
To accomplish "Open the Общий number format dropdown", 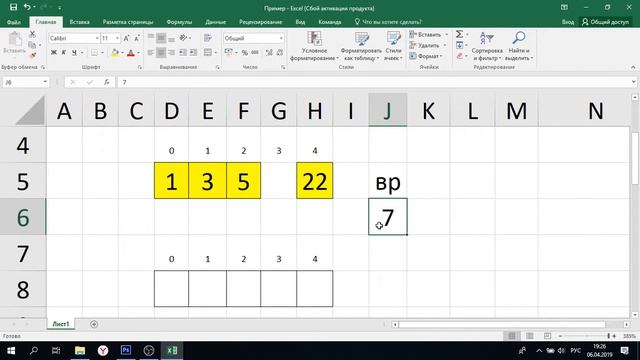I will pos(281,38).
